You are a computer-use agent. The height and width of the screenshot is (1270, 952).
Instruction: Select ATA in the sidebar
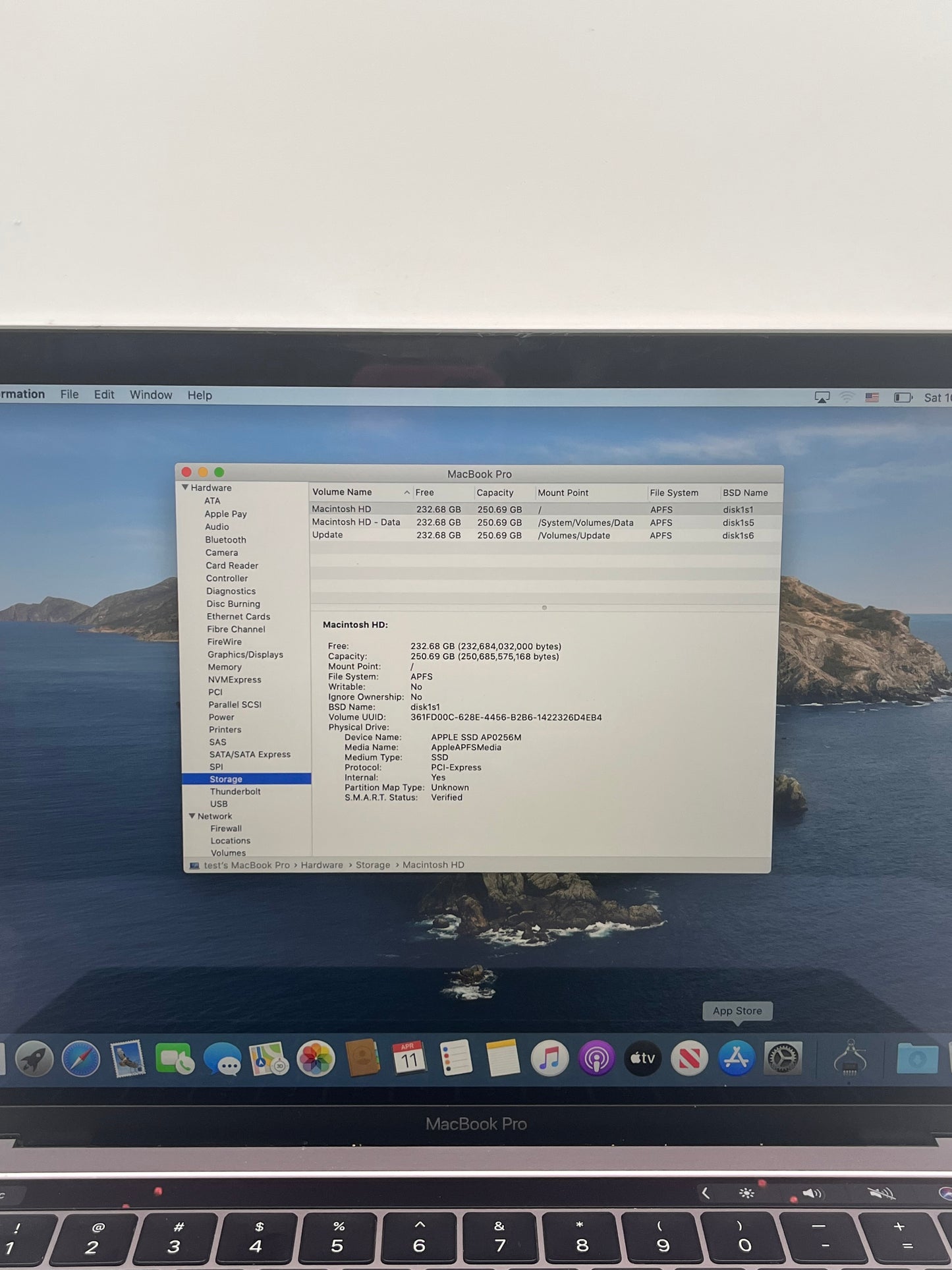[212, 501]
